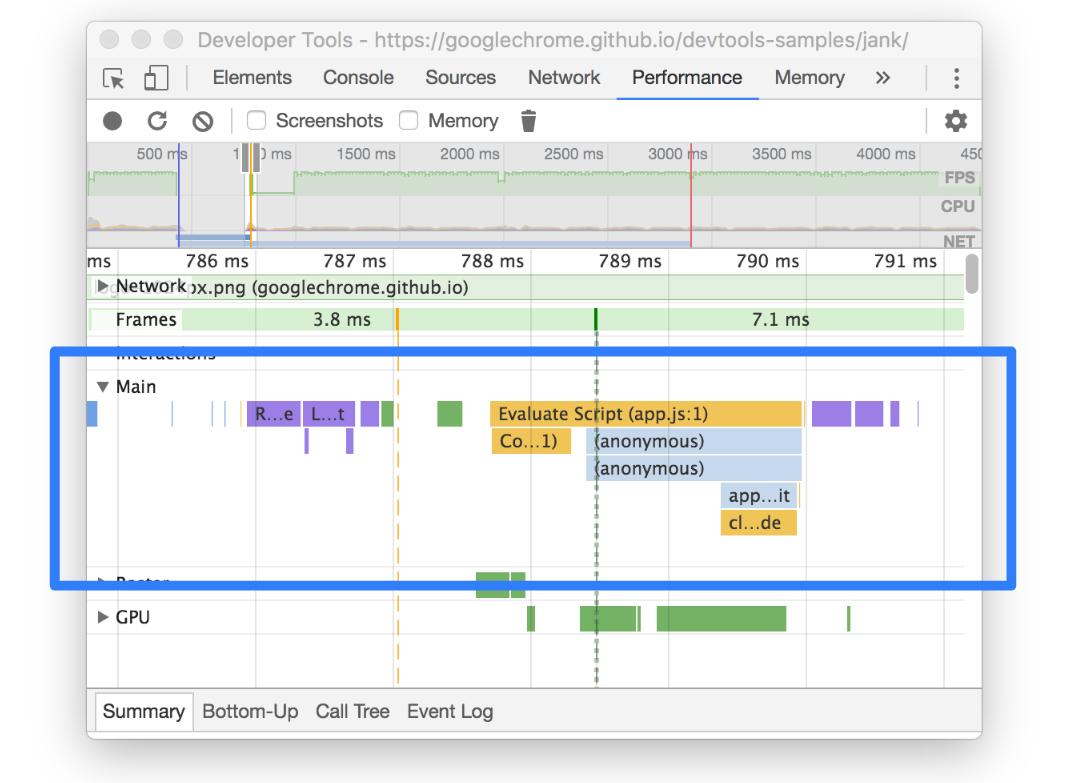Open the DevTools three-dot menu
Viewport: 1067px width, 783px height.
click(x=957, y=78)
